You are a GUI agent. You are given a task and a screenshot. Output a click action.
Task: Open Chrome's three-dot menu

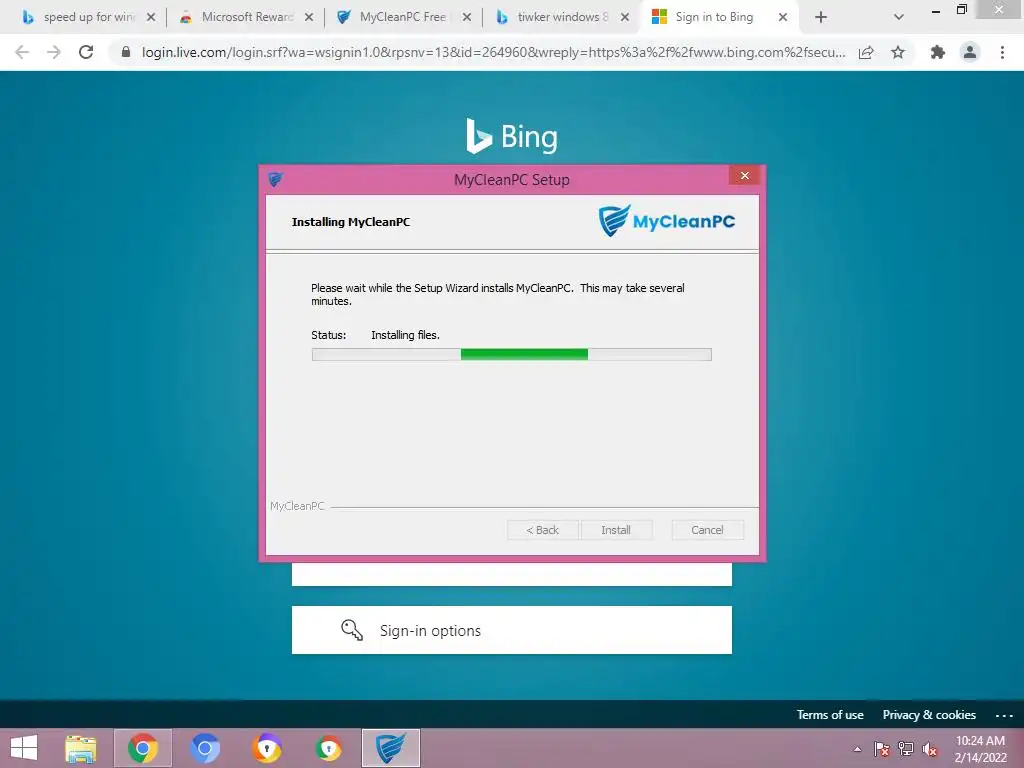coord(1002,52)
